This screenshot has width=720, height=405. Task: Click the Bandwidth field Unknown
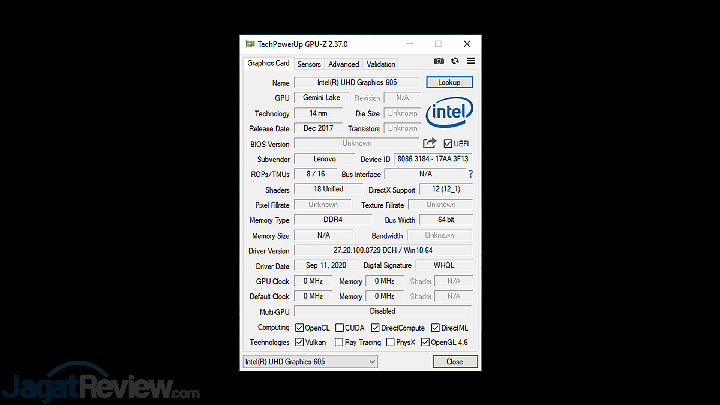[439, 235]
